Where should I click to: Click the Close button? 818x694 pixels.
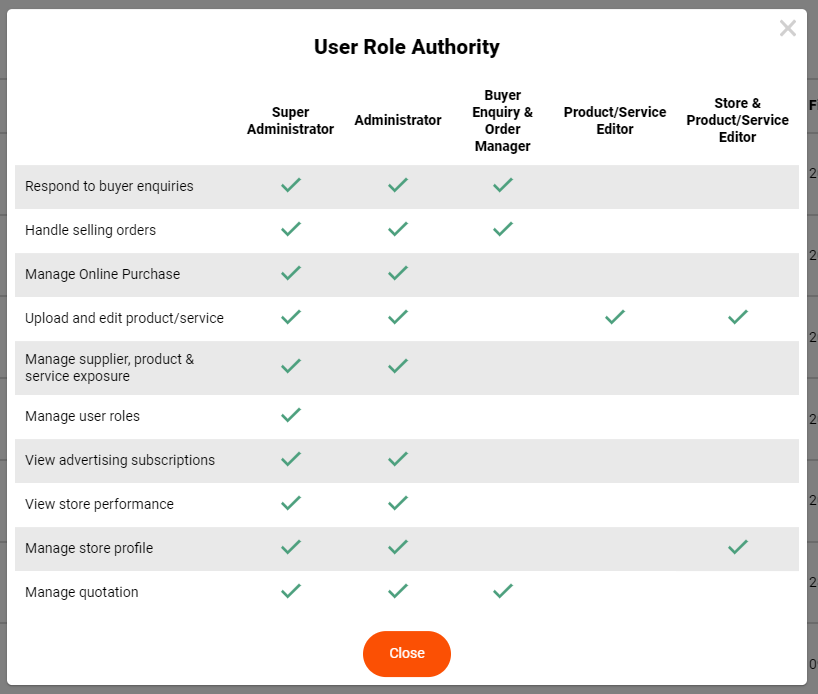406,653
